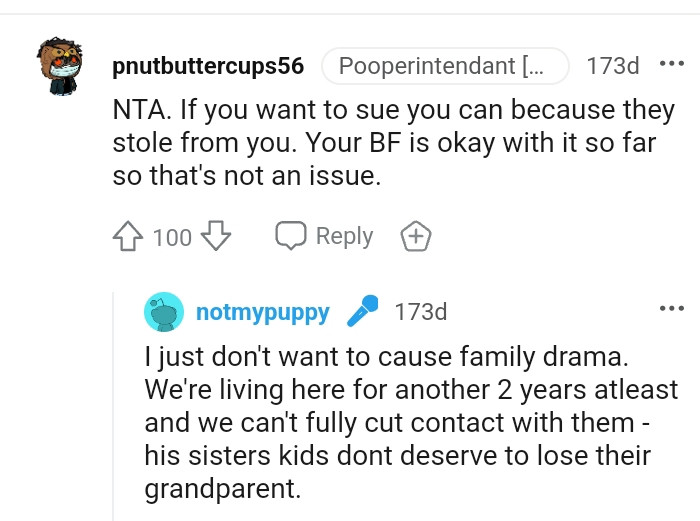Visit the notmypuppy username link
This screenshot has width=700, height=521.
[263, 312]
